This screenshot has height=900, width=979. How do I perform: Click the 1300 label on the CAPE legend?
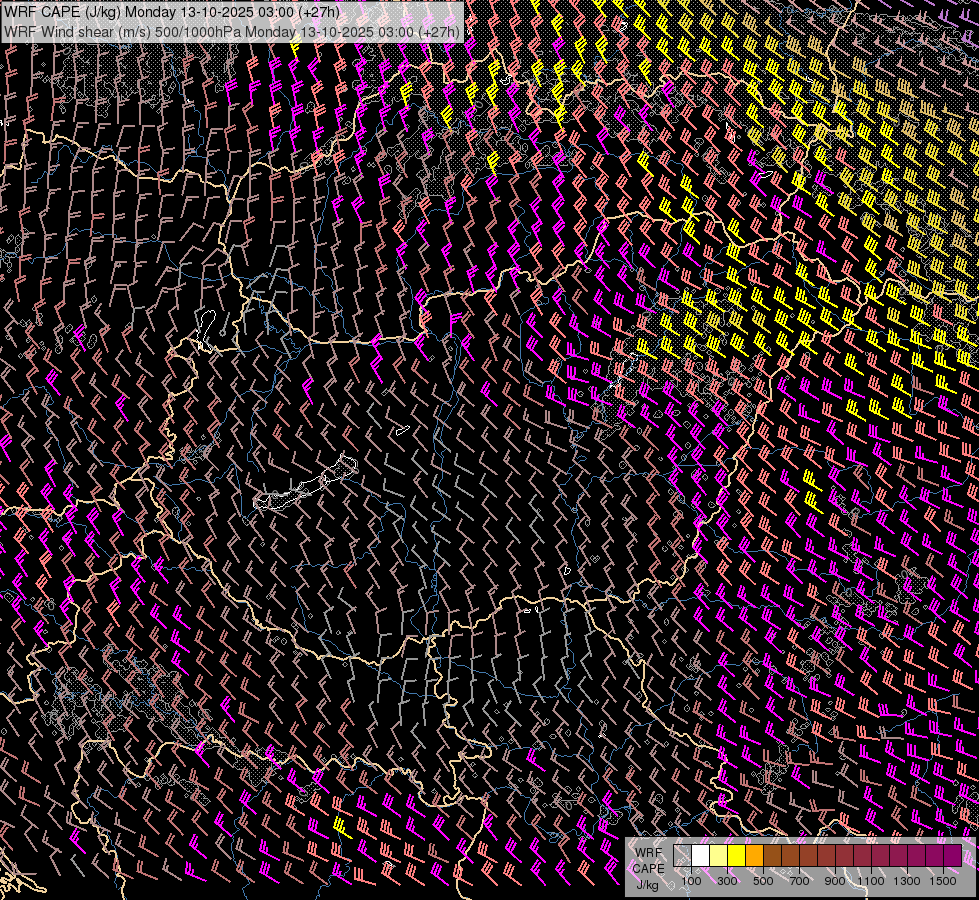[907, 881]
